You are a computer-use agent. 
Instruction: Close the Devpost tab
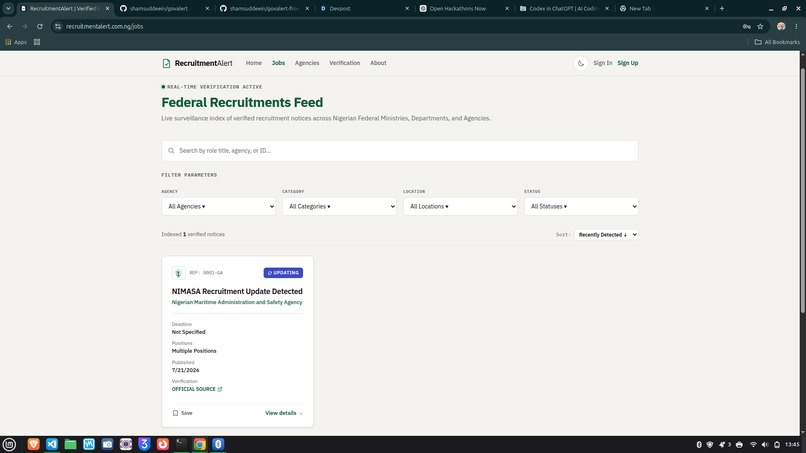(x=407, y=8)
